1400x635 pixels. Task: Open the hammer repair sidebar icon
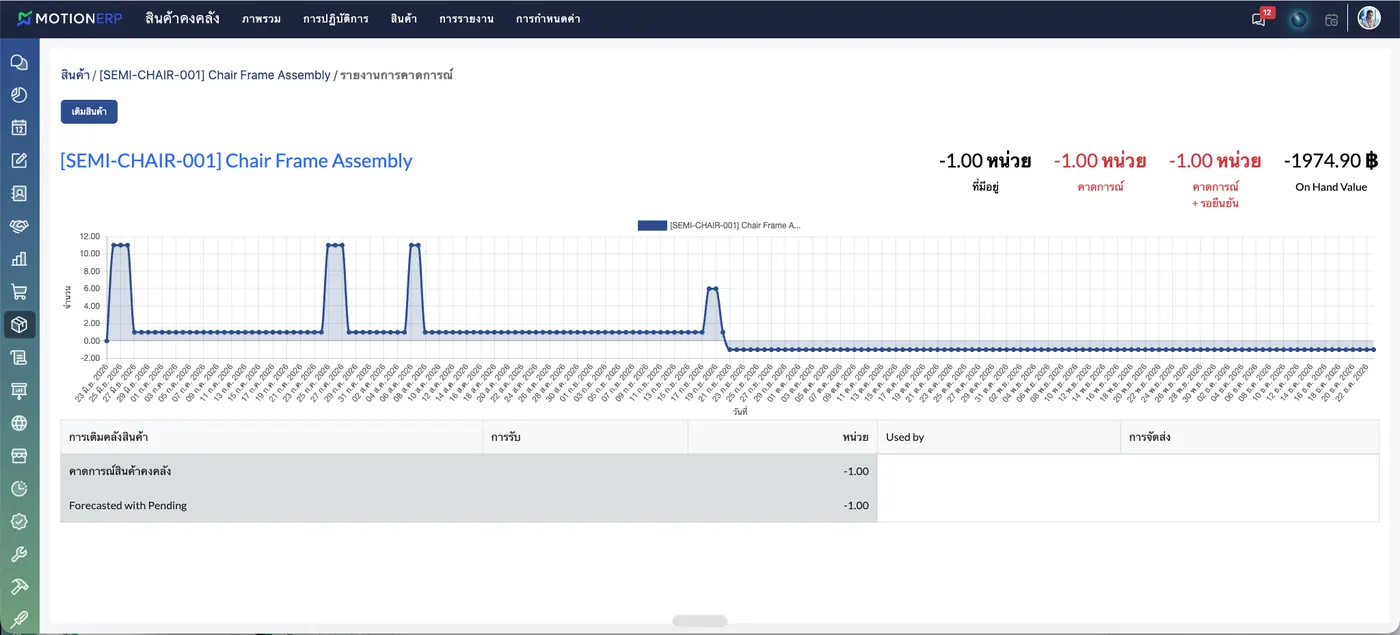pos(19,586)
